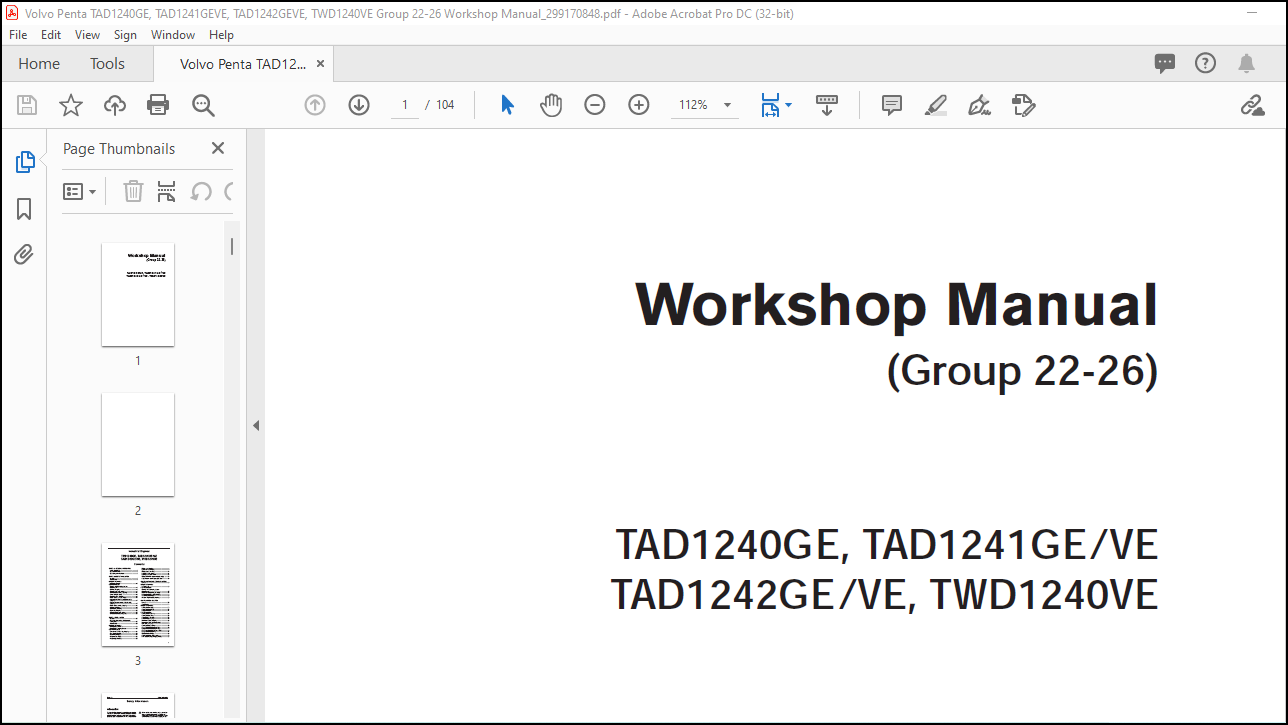Click the page number input field
1288x725 pixels.
[x=405, y=105]
